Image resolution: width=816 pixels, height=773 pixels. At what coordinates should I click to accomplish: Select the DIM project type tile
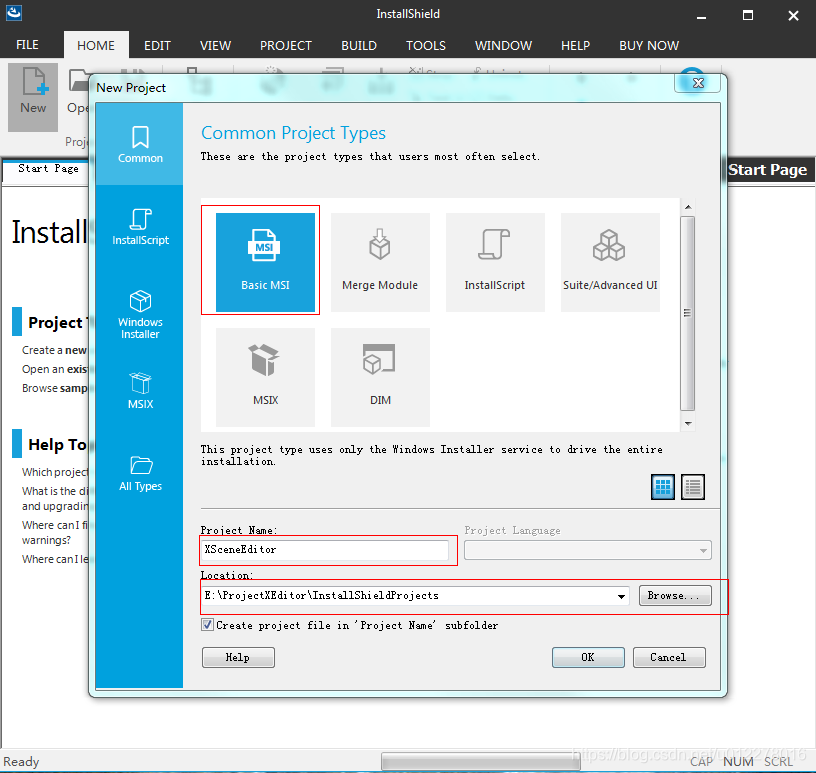(380, 377)
